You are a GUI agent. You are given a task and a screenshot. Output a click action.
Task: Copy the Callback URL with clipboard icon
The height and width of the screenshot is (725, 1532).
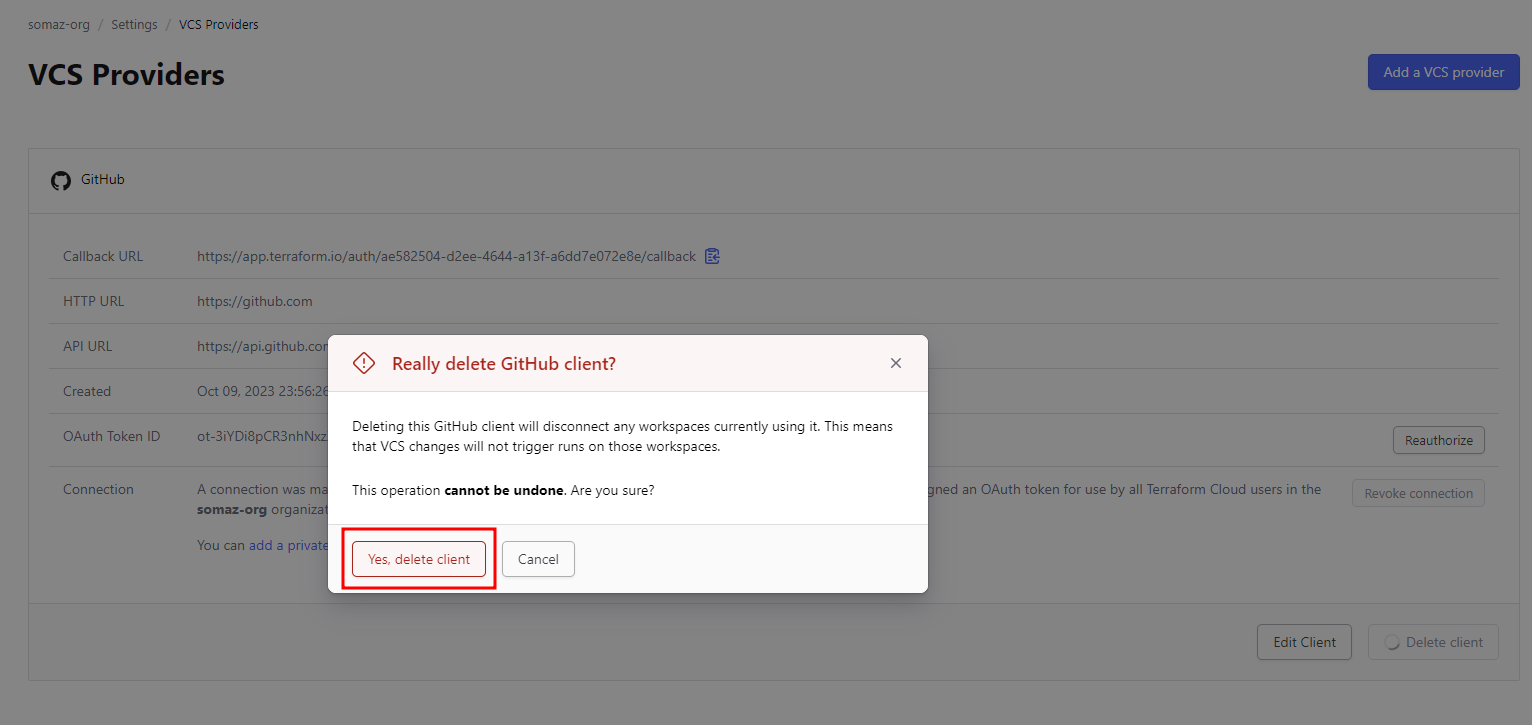pos(712,256)
